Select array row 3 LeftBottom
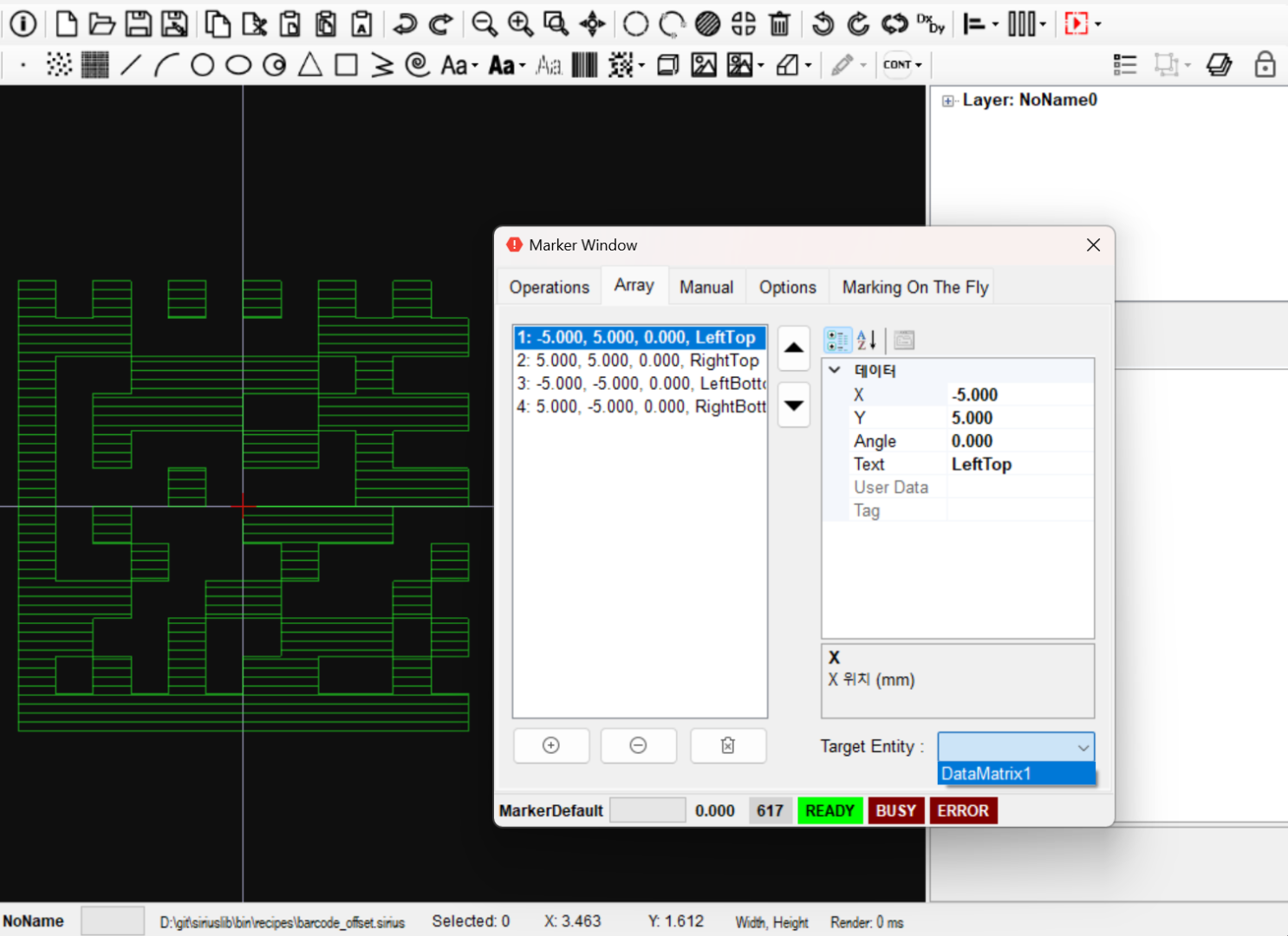1288x936 pixels. tap(640, 384)
